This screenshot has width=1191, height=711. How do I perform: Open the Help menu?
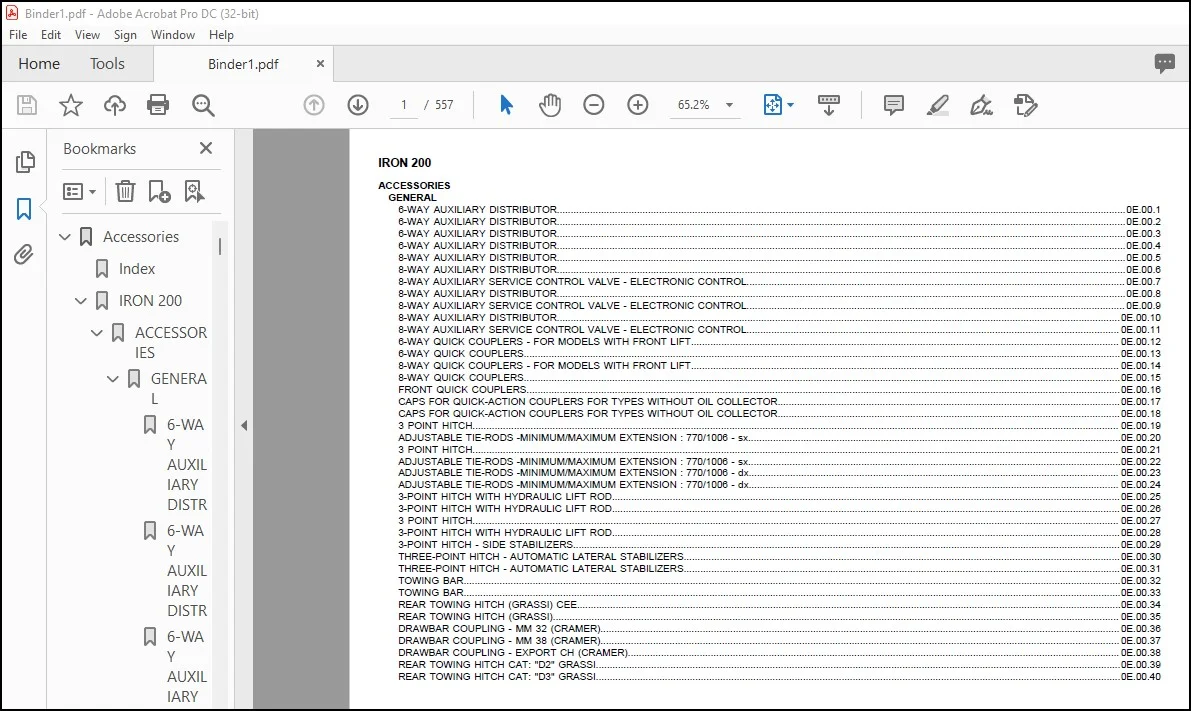(221, 35)
